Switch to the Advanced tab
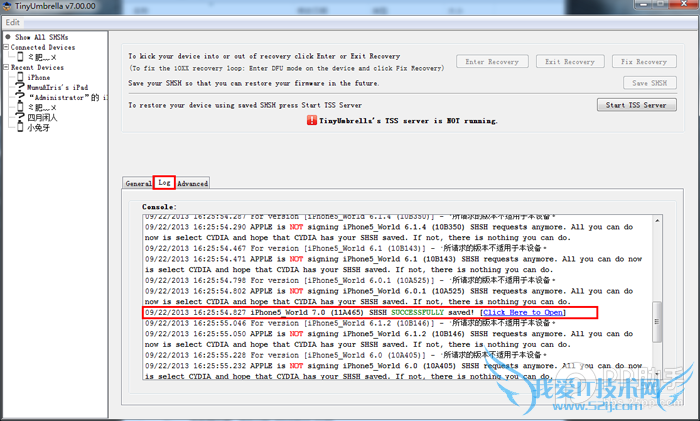The height and width of the screenshot is (421, 700). [x=192, y=183]
